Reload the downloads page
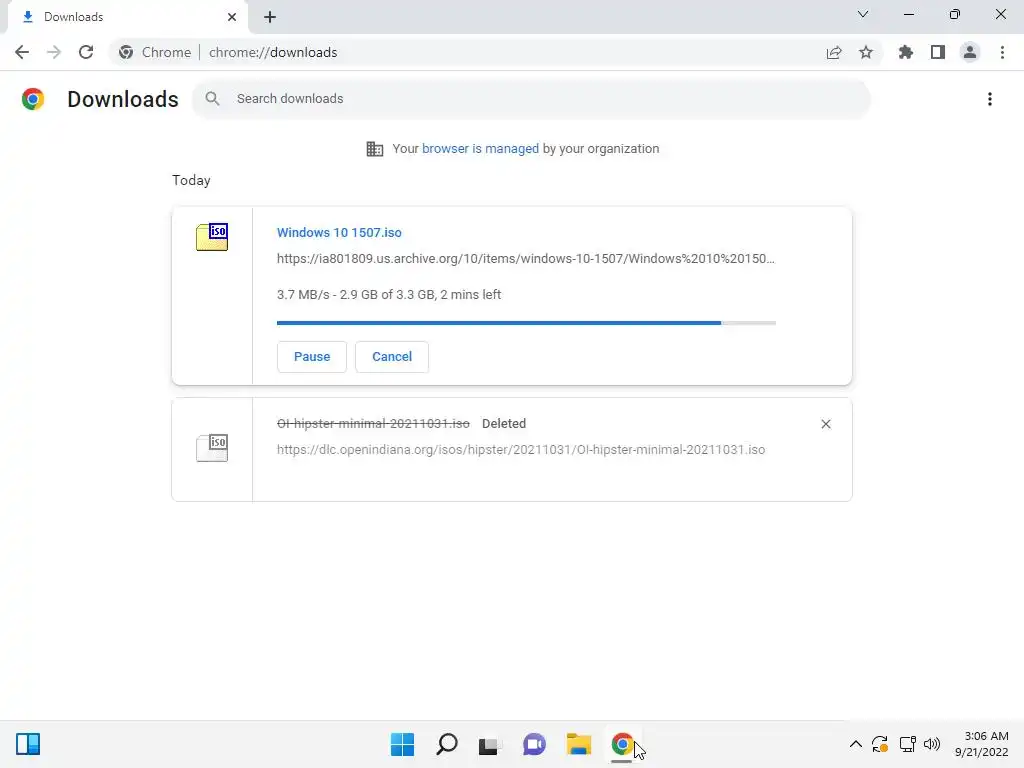This screenshot has height=768, width=1024. point(86,52)
